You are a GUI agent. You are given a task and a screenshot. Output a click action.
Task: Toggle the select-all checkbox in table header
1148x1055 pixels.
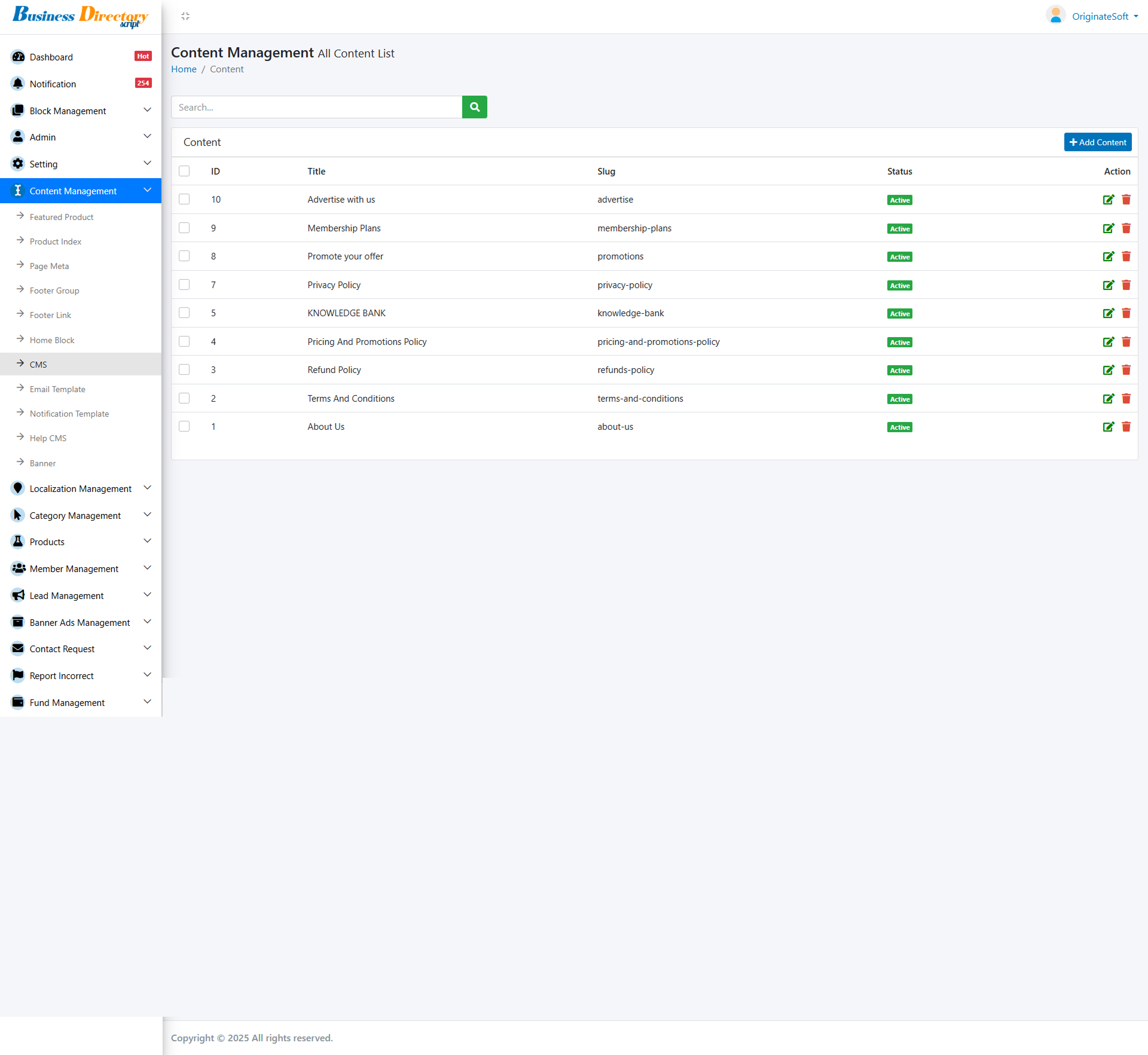(x=184, y=171)
